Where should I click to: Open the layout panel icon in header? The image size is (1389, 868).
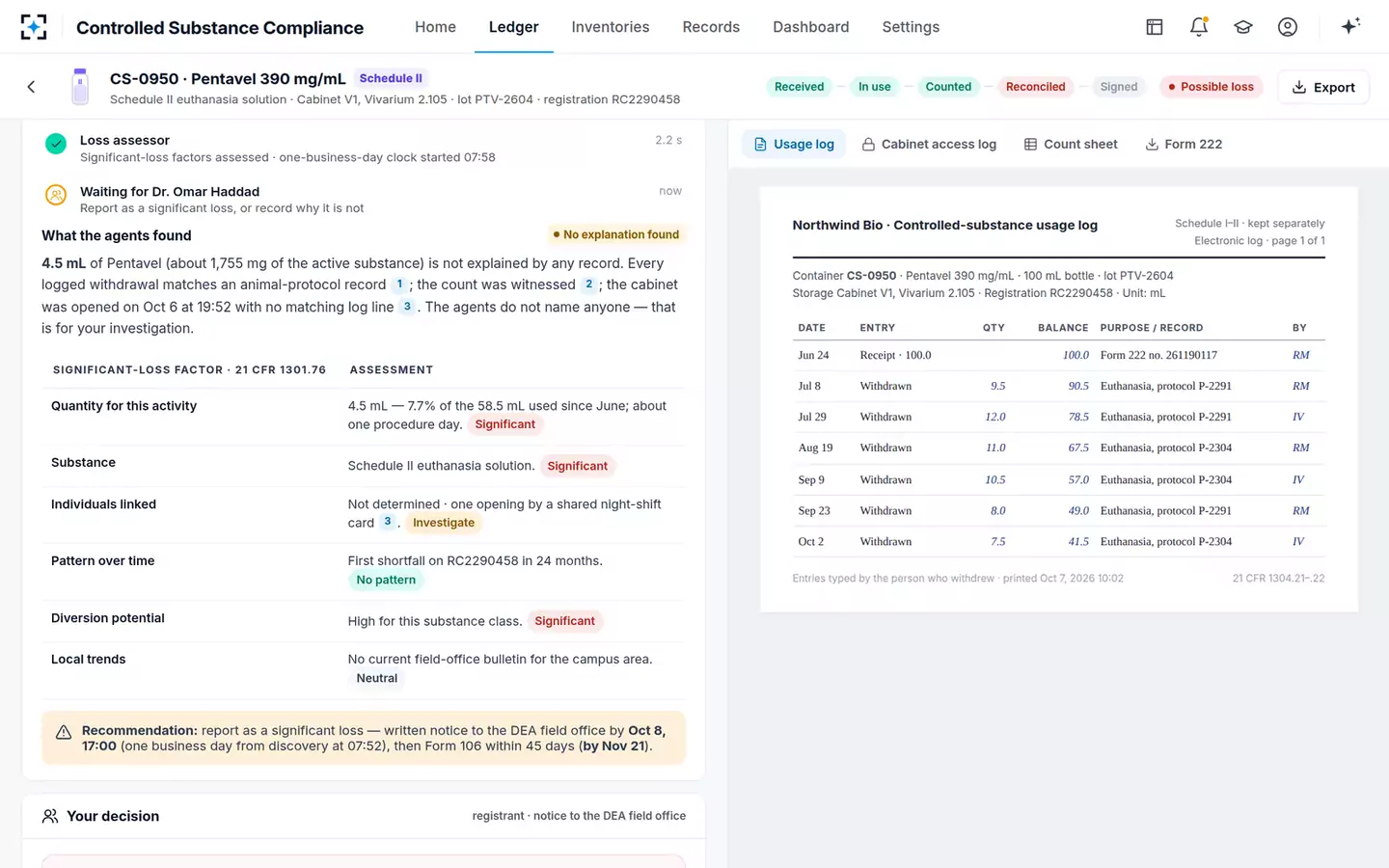click(x=1154, y=27)
